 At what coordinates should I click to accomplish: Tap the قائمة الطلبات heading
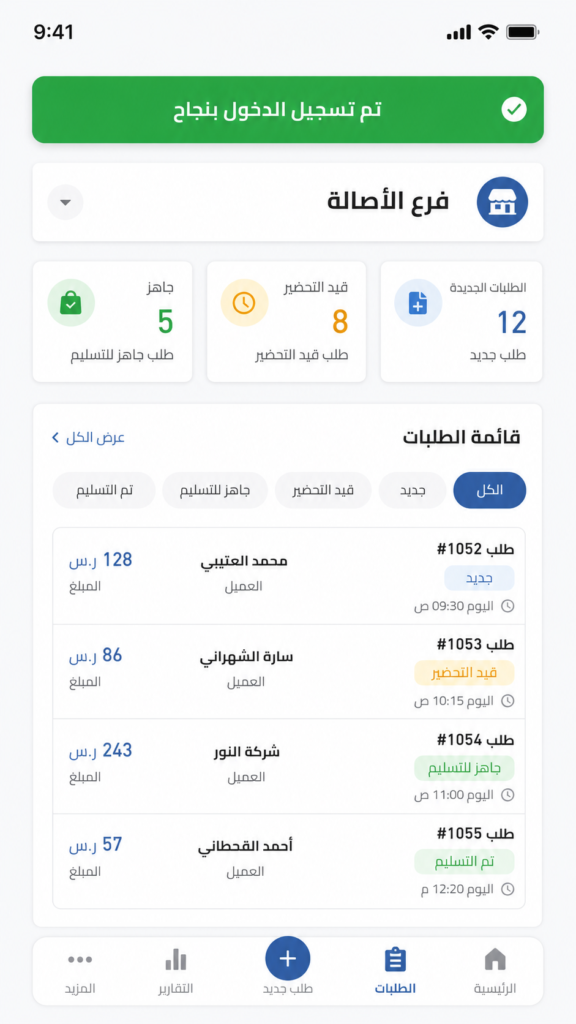[x=462, y=438]
